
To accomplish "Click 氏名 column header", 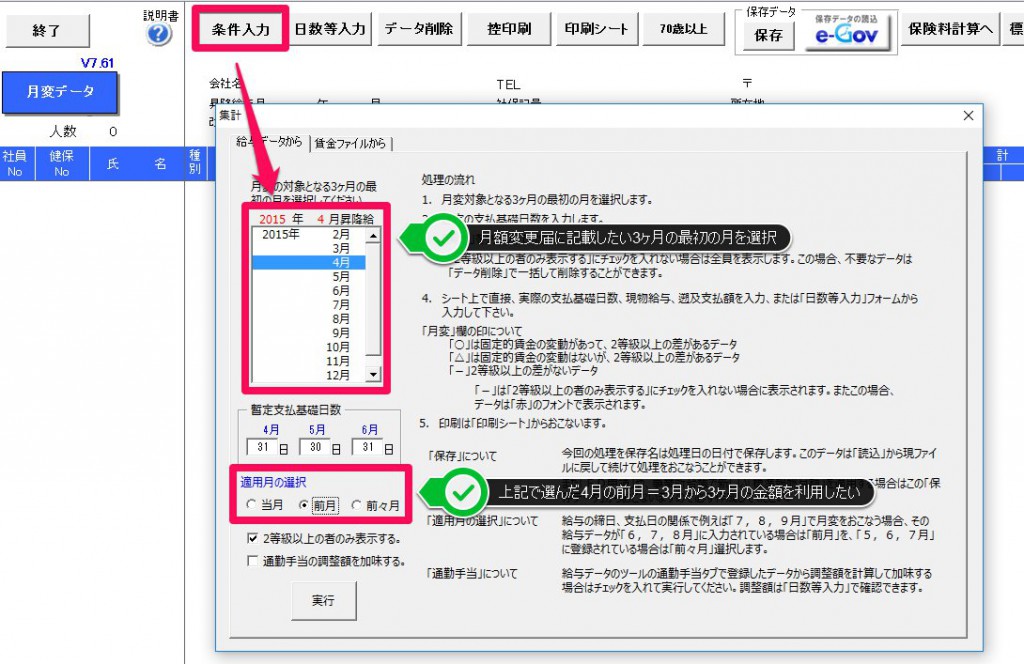I will pyautogui.click(x=137, y=164).
